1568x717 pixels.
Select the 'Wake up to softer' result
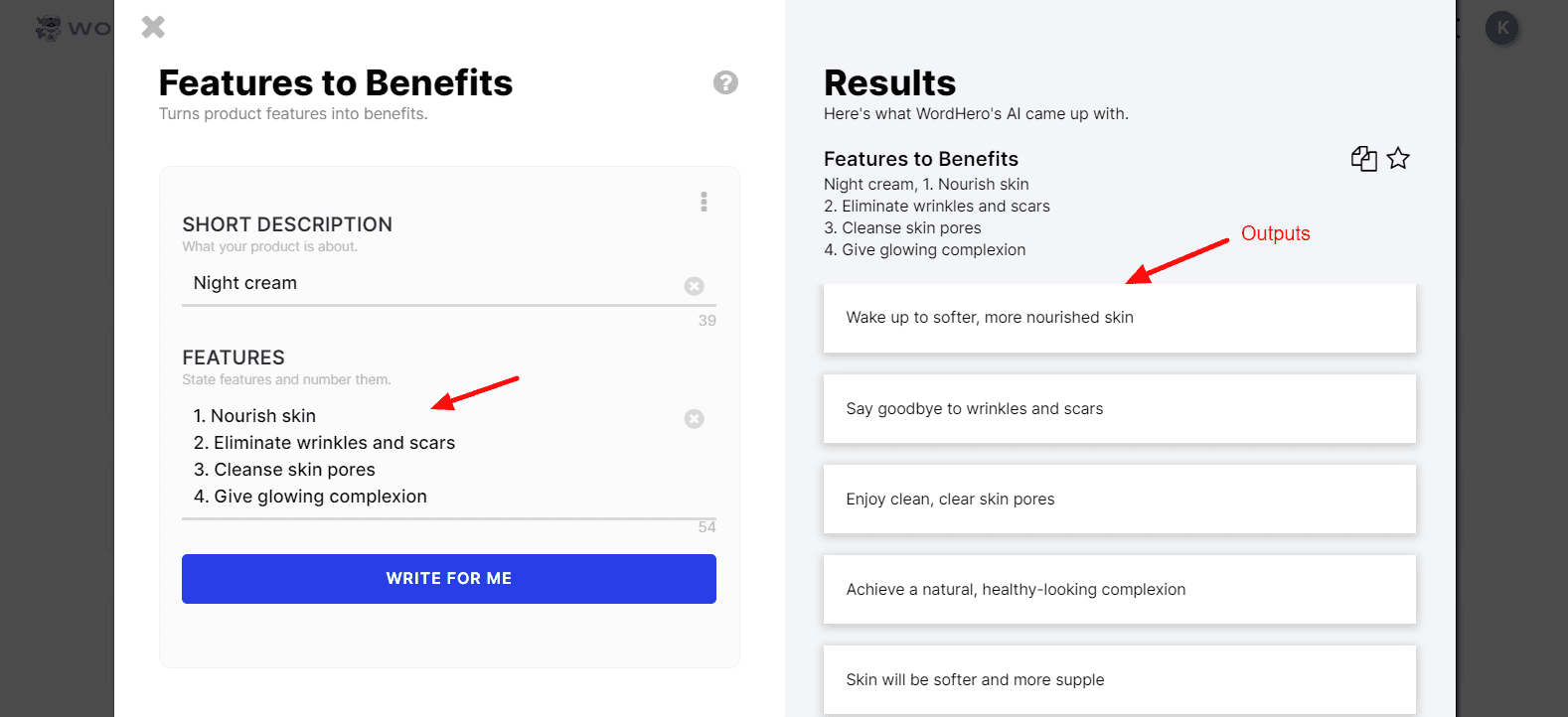coord(1120,318)
